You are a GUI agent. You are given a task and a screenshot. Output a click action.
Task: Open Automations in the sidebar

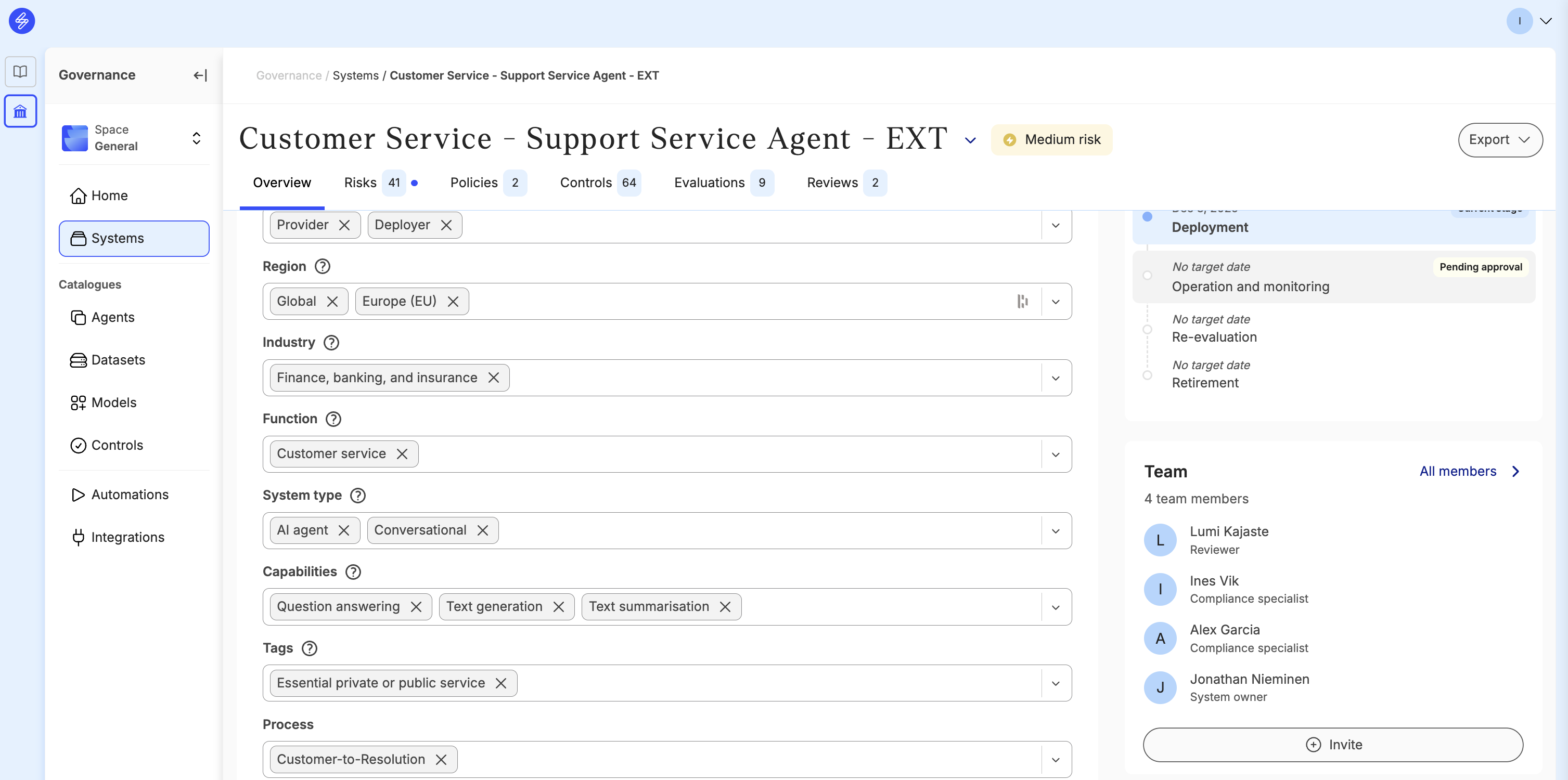tap(133, 495)
